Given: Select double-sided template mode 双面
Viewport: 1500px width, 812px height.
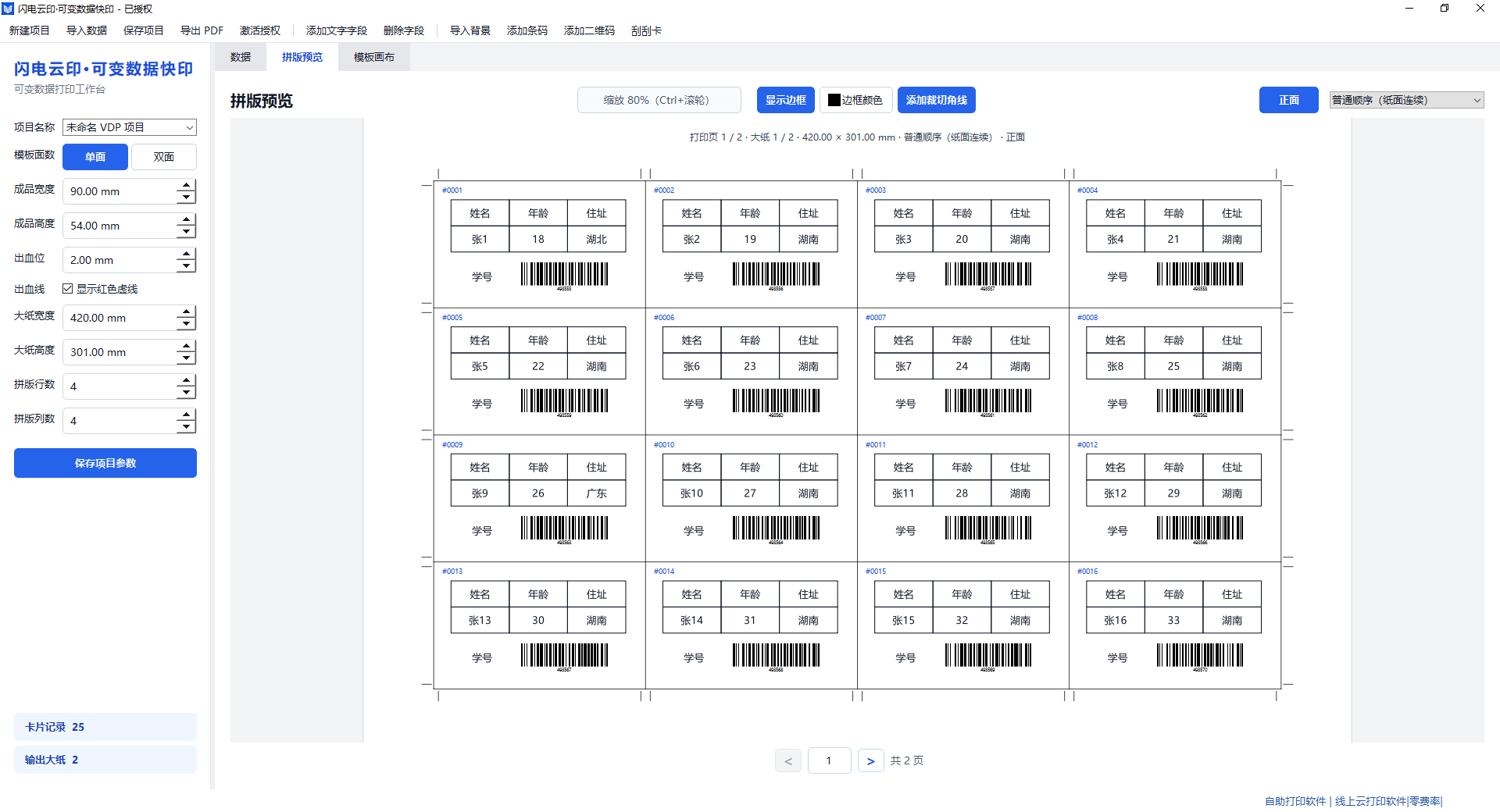Looking at the screenshot, I should click(164, 157).
